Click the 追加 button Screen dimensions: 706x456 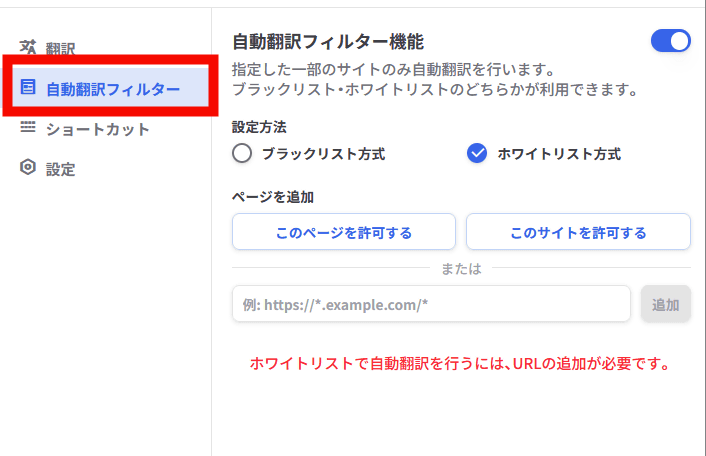665,304
